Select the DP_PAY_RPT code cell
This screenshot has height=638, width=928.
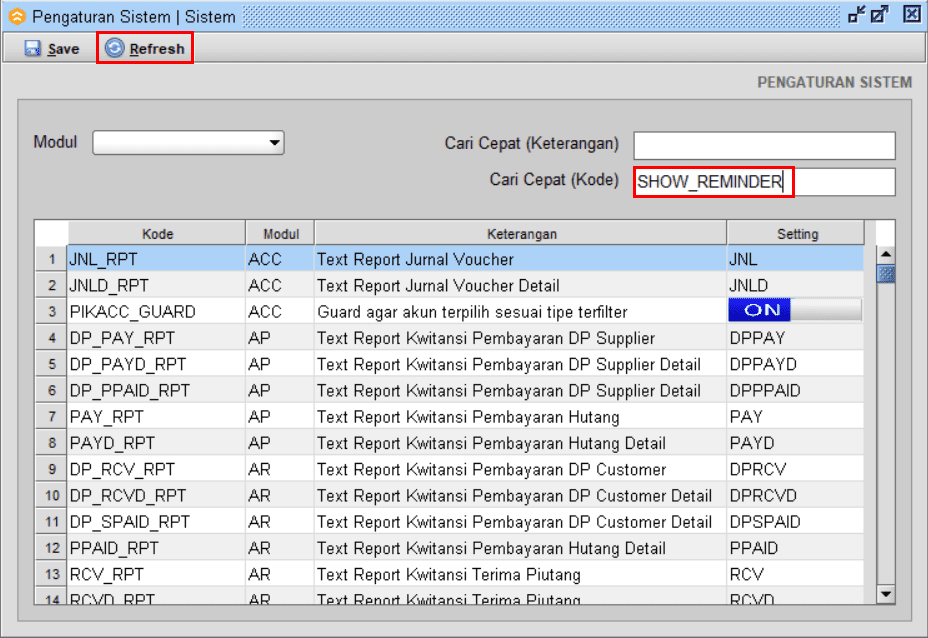click(x=156, y=338)
